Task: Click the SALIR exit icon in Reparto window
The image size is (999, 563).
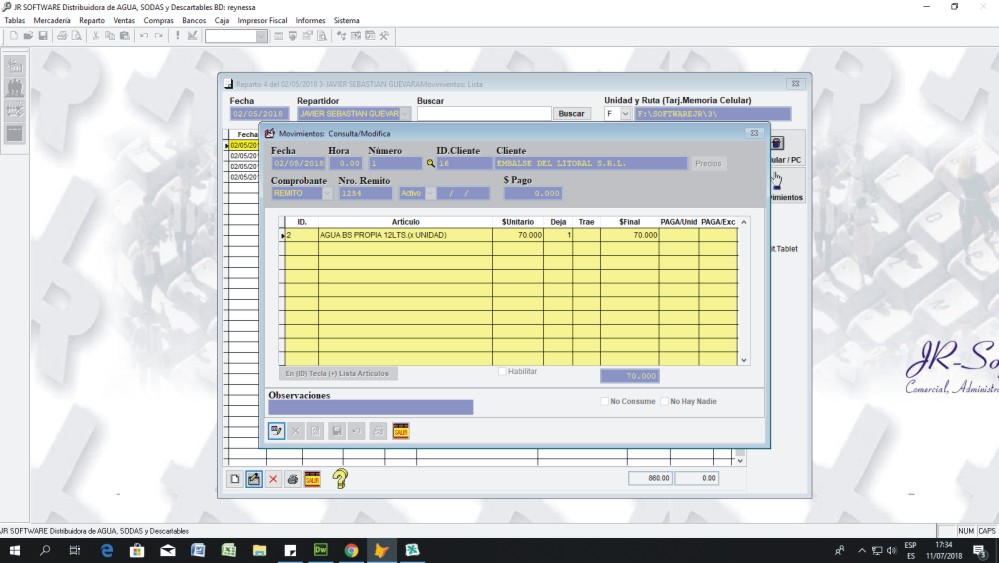Action: coord(312,479)
